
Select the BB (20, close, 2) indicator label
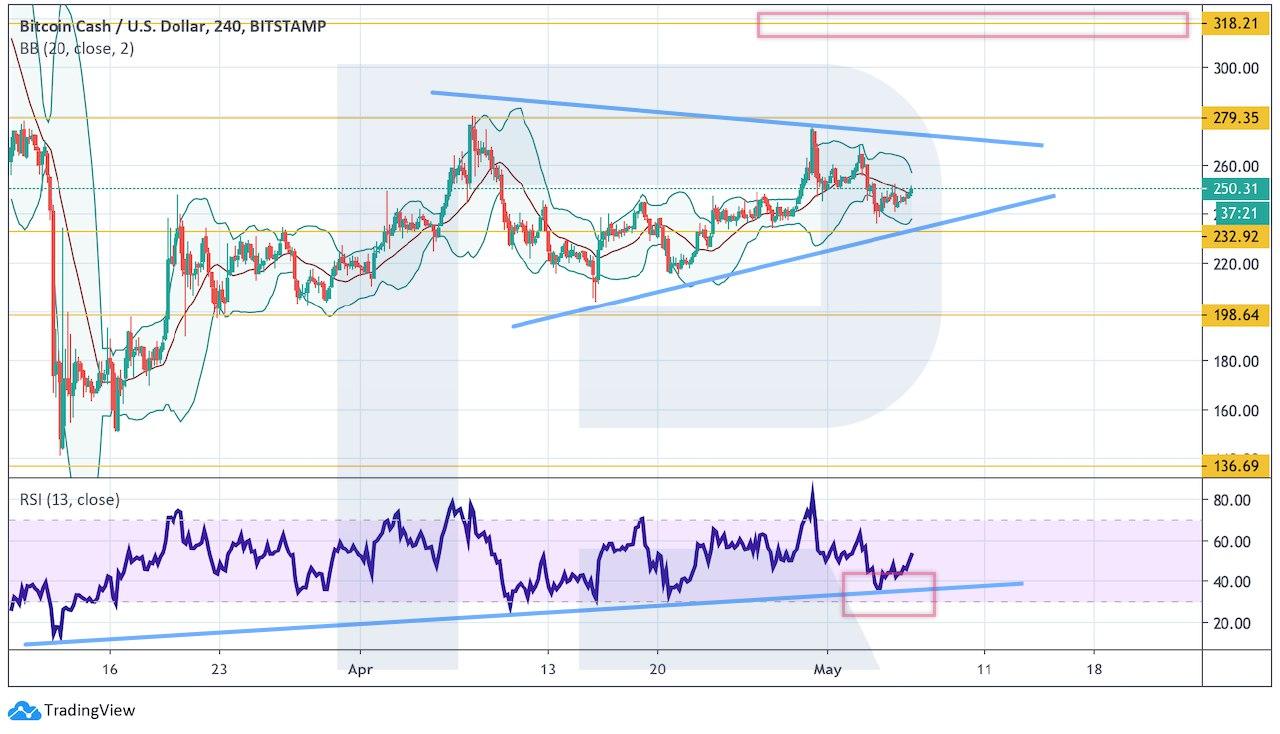(79, 48)
